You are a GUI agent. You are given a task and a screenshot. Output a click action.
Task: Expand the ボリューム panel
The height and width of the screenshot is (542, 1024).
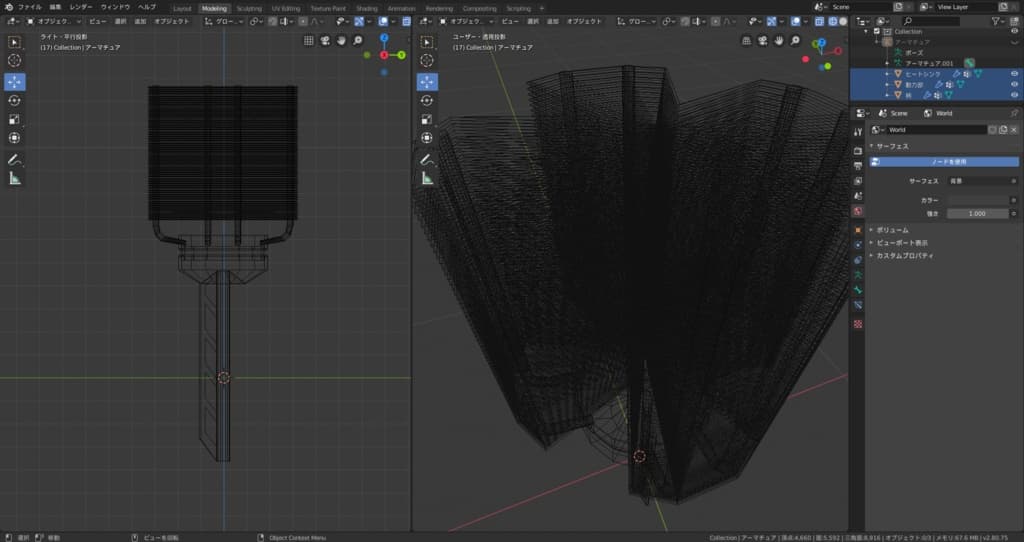point(893,229)
